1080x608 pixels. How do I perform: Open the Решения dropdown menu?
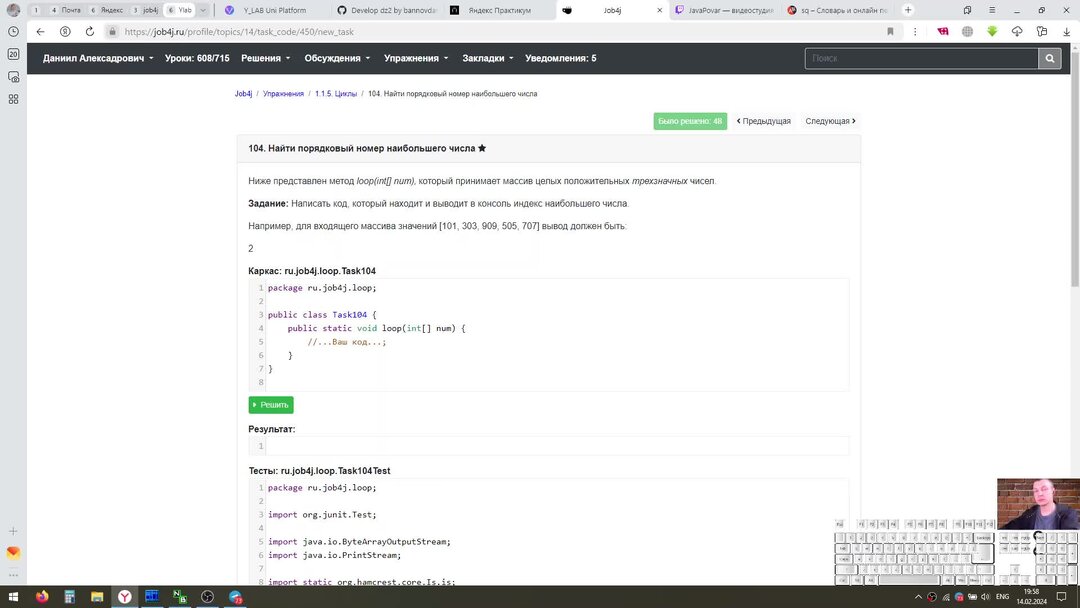[266, 59]
